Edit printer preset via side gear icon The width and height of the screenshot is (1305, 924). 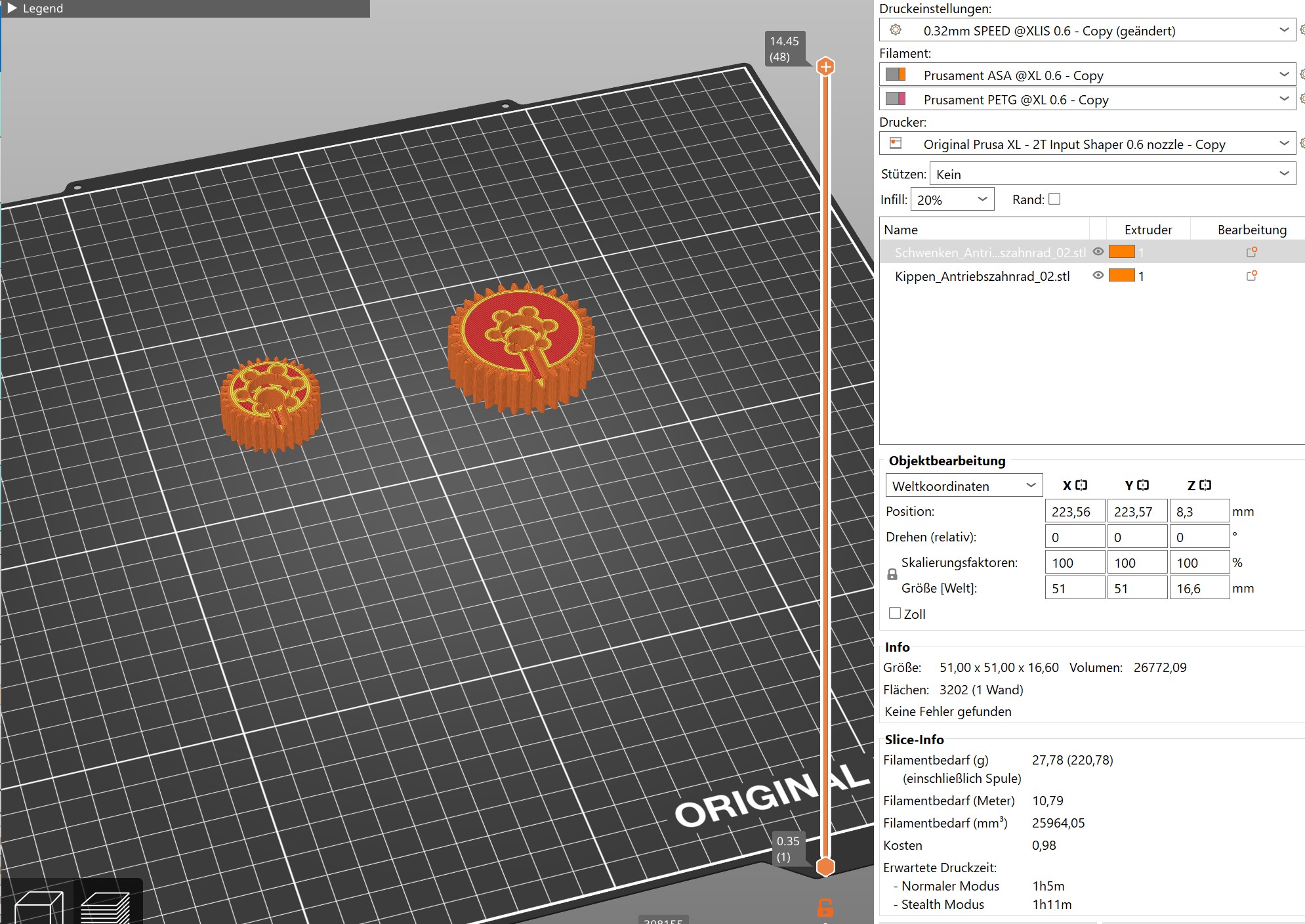pos(1302,144)
